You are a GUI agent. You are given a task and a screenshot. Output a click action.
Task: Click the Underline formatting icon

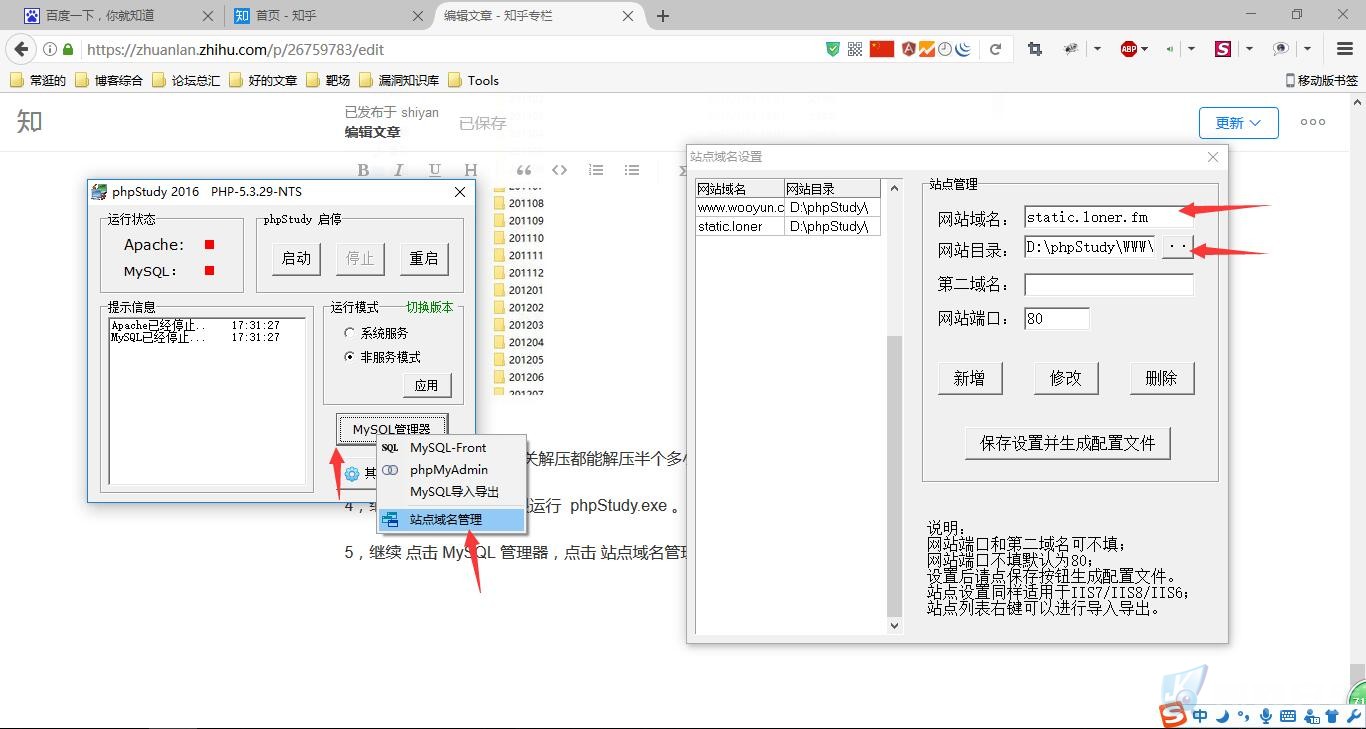435,170
